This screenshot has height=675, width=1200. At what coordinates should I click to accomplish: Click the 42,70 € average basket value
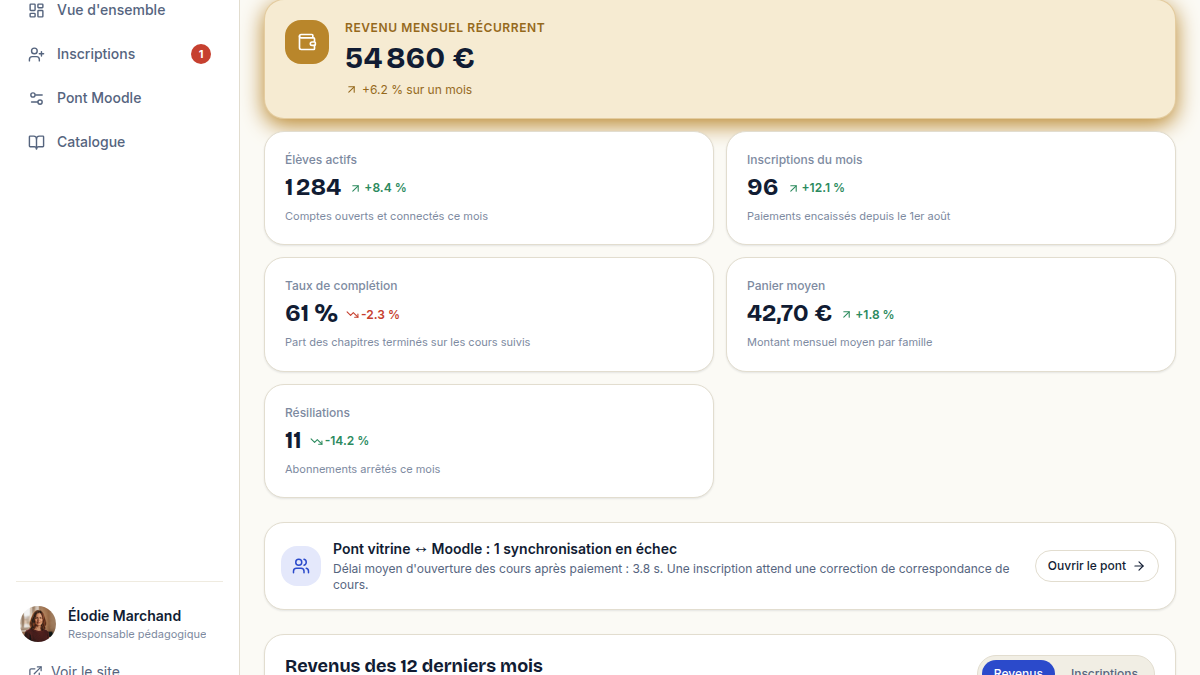[x=789, y=313]
